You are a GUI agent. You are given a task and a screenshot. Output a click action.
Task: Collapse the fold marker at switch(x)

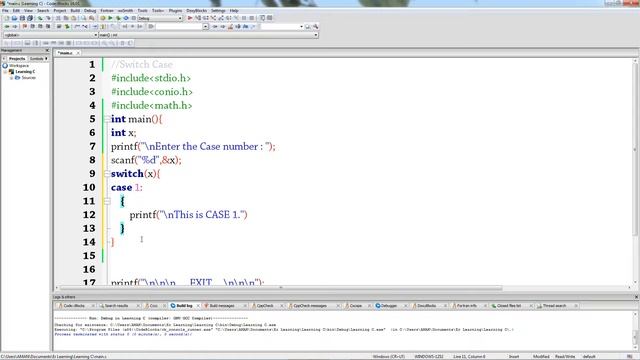pos(107,174)
